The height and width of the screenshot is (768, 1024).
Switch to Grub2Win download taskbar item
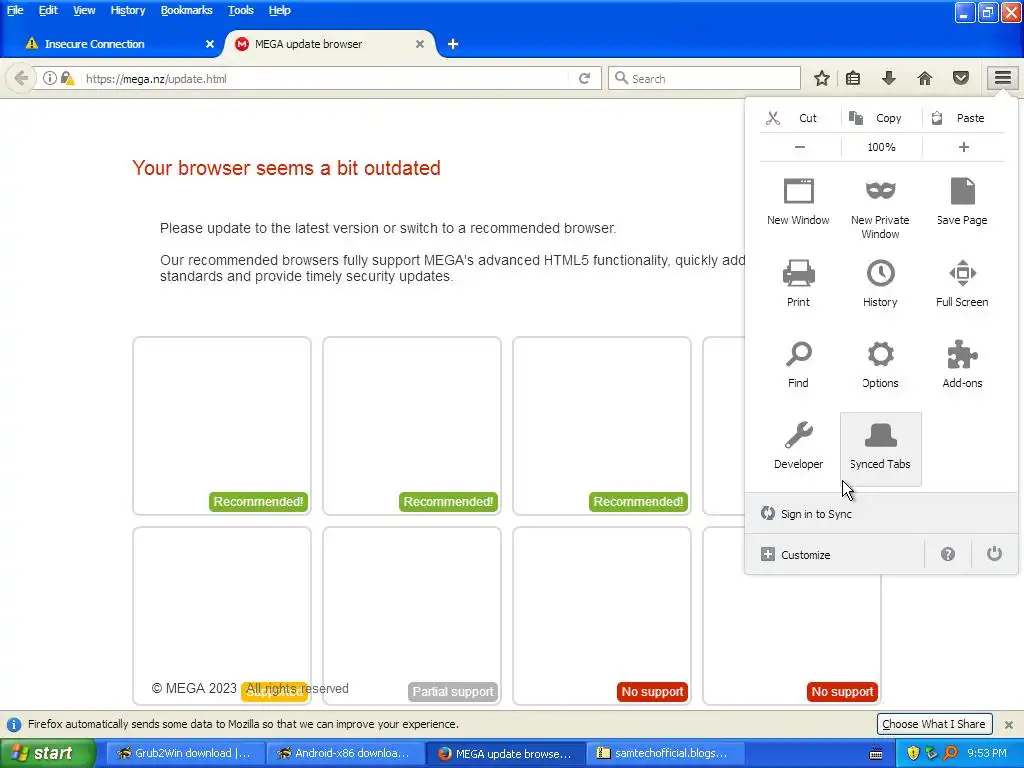(x=185, y=753)
